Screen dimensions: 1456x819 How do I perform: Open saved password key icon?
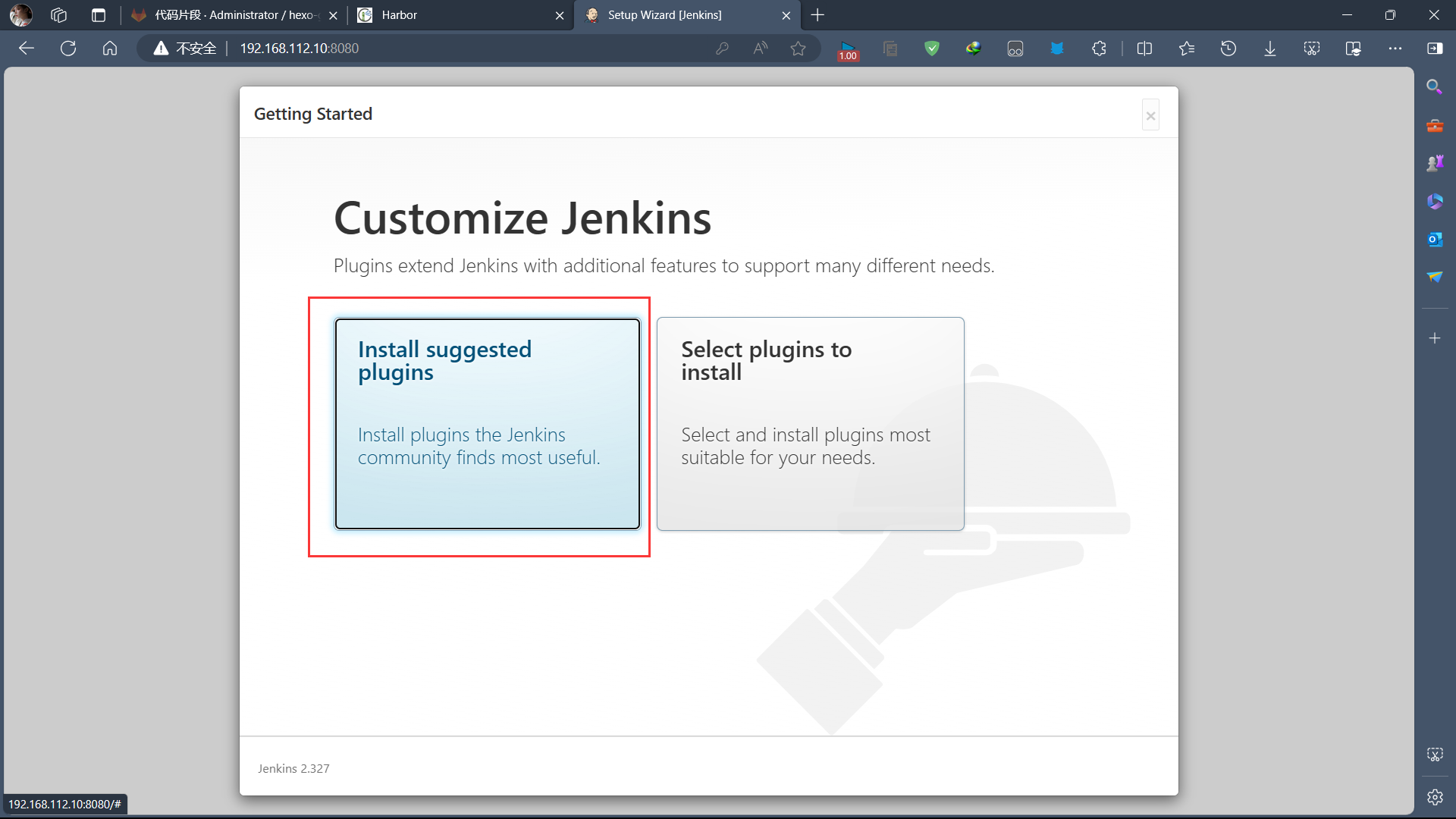(x=722, y=49)
